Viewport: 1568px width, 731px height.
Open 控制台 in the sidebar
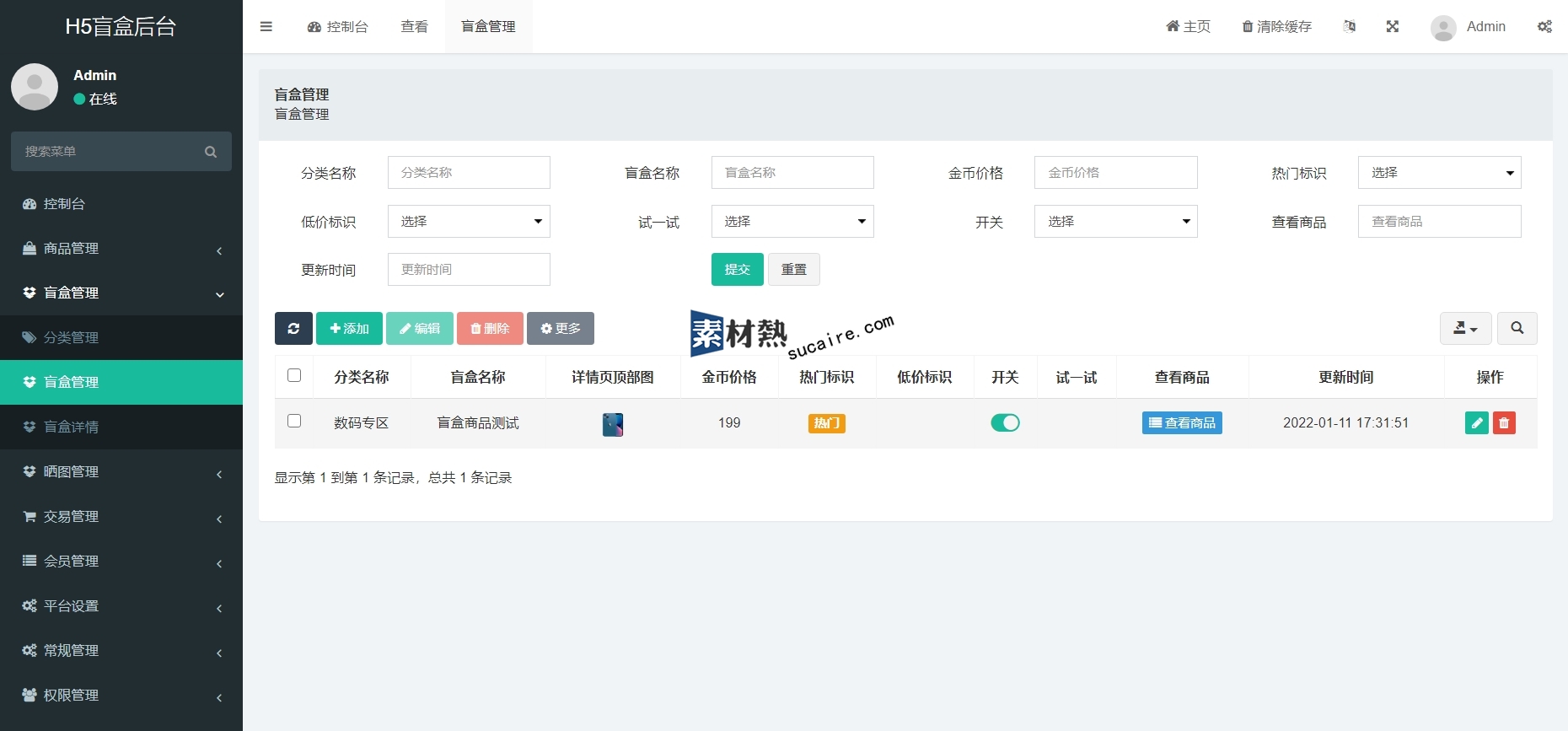pos(121,203)
